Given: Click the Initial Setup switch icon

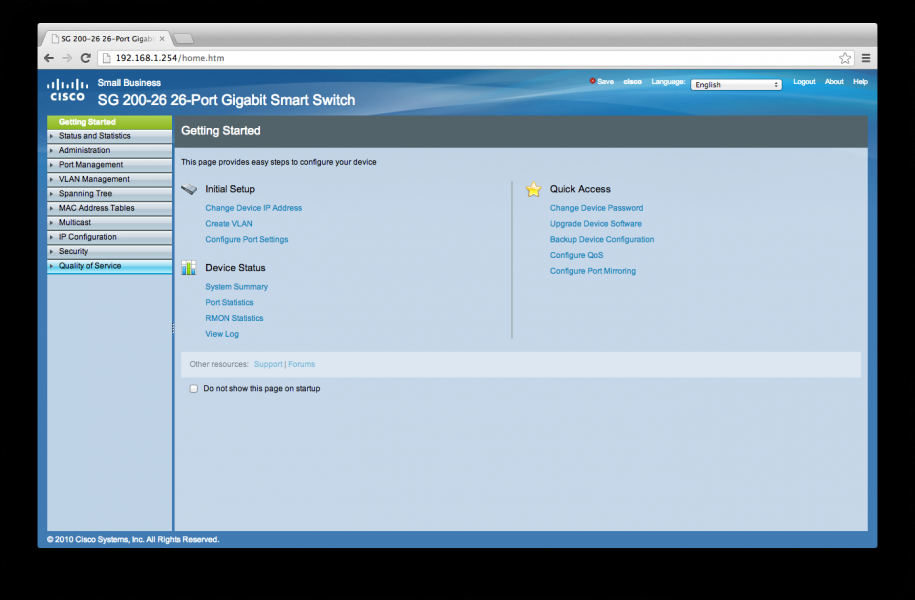Looking at the screenshot, I should (189, 189).
